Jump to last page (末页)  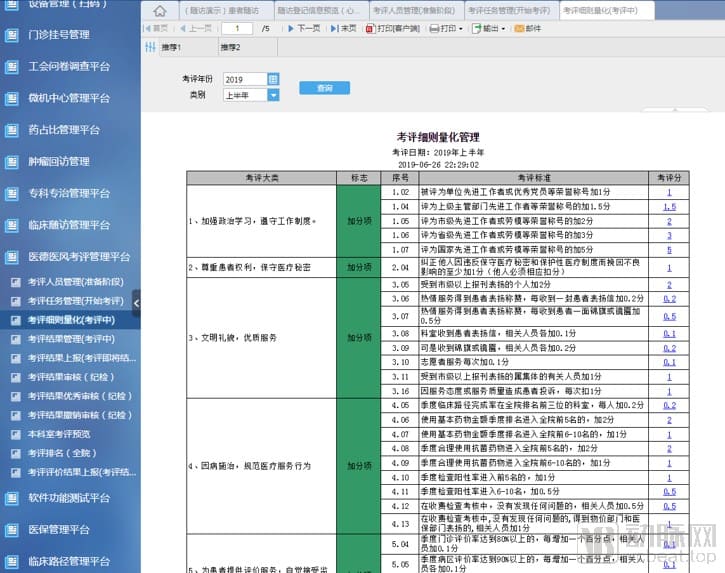tap(344, 29)
